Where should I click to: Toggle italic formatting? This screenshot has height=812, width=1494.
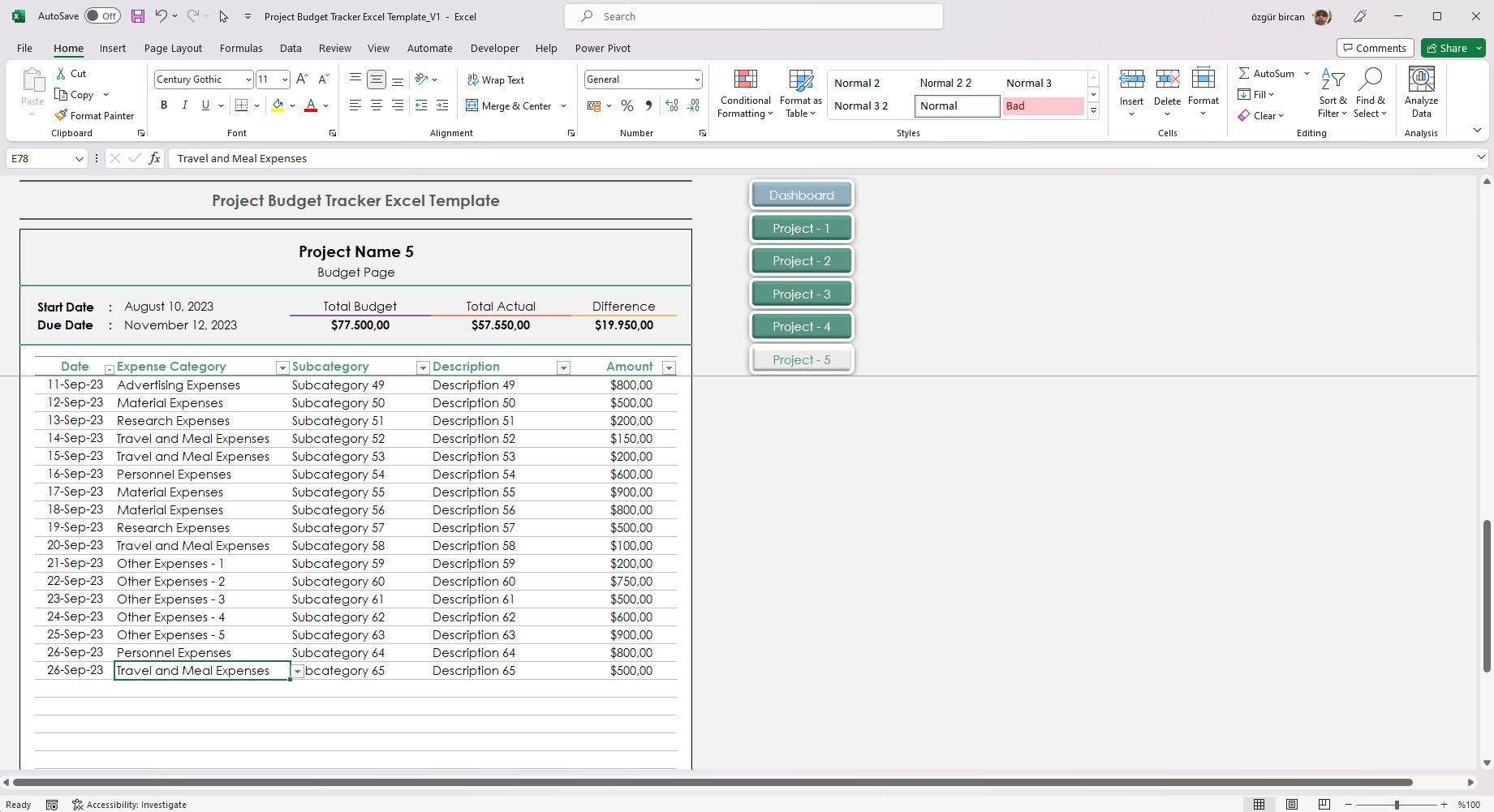pyautogui.click(x=184, y=105)
